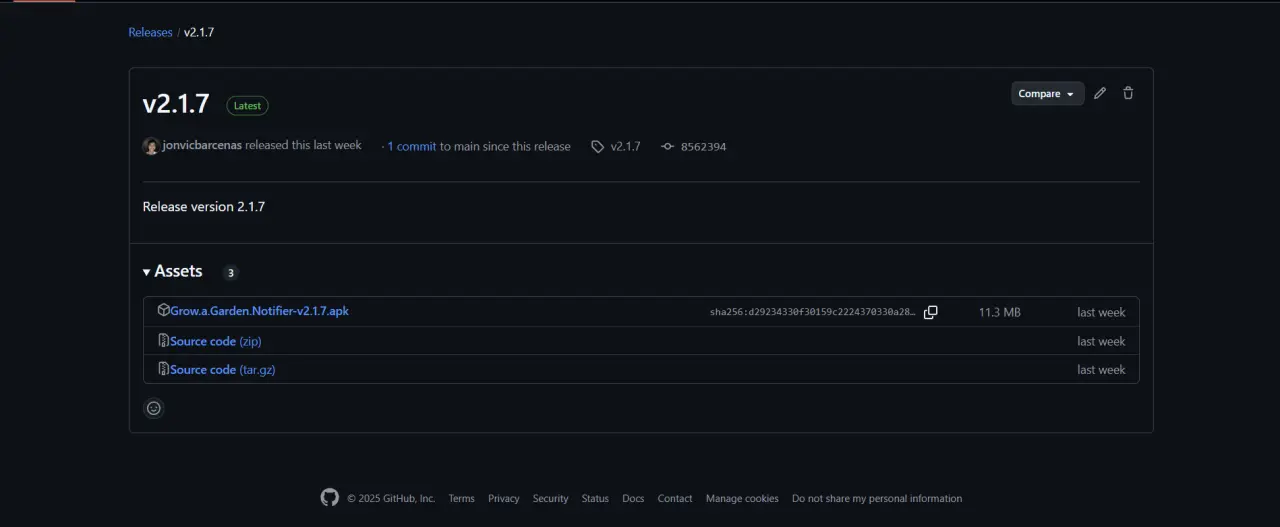1280x527 pixels.
Task: Click the v2.1.7 release heading
Action: (x=176, y=104)
